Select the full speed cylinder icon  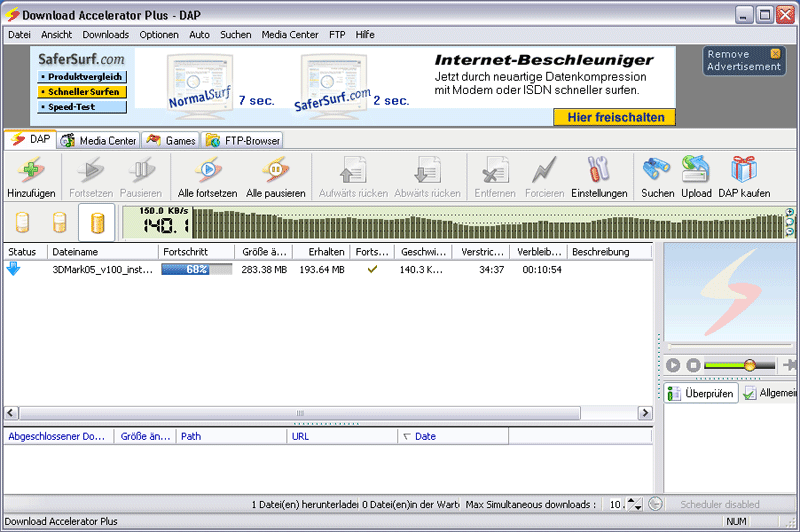tap(96, 223)
